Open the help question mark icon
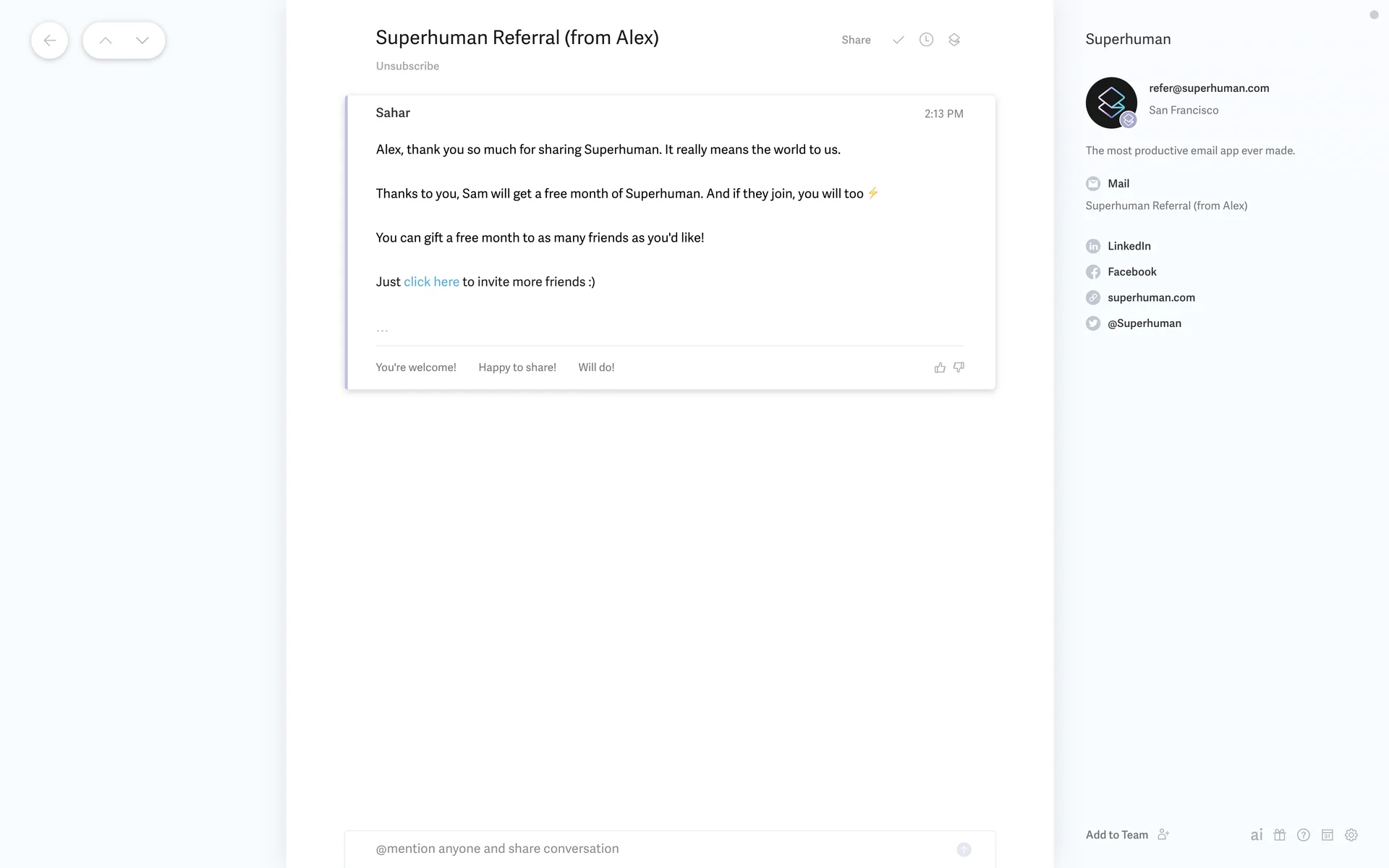The width and height of the screenshot is (1389, 868). point(1304,835)
